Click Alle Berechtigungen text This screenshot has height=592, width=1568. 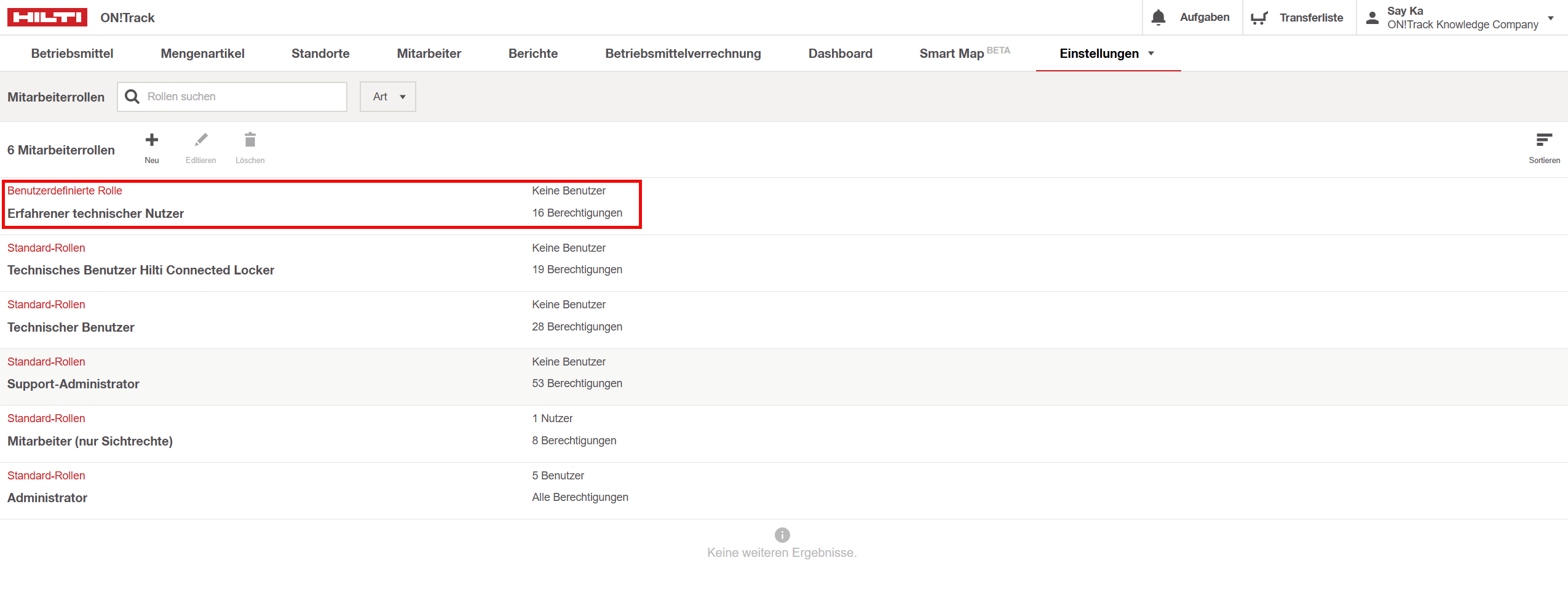580,497
